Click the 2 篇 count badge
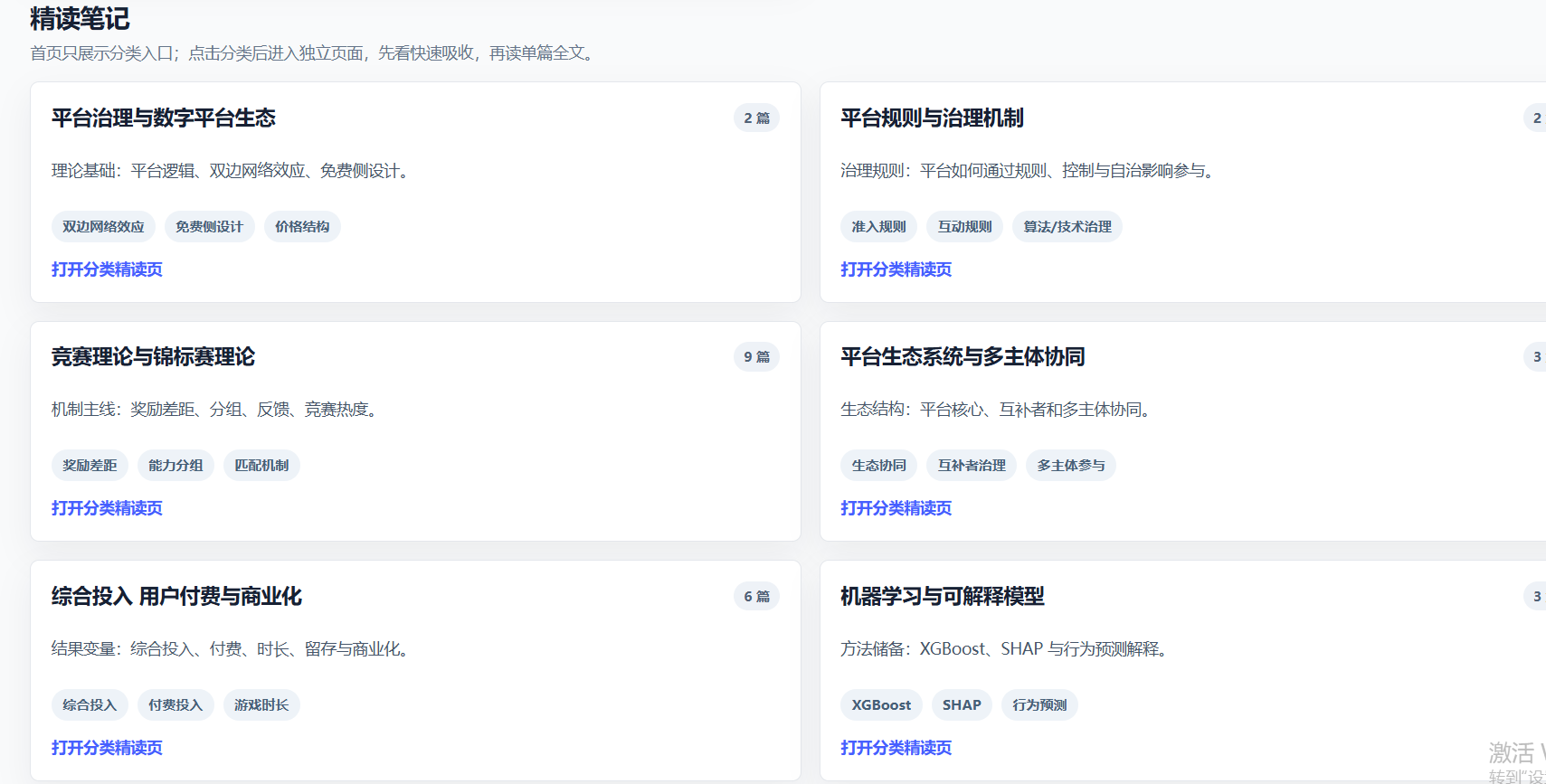 [756, 118]
